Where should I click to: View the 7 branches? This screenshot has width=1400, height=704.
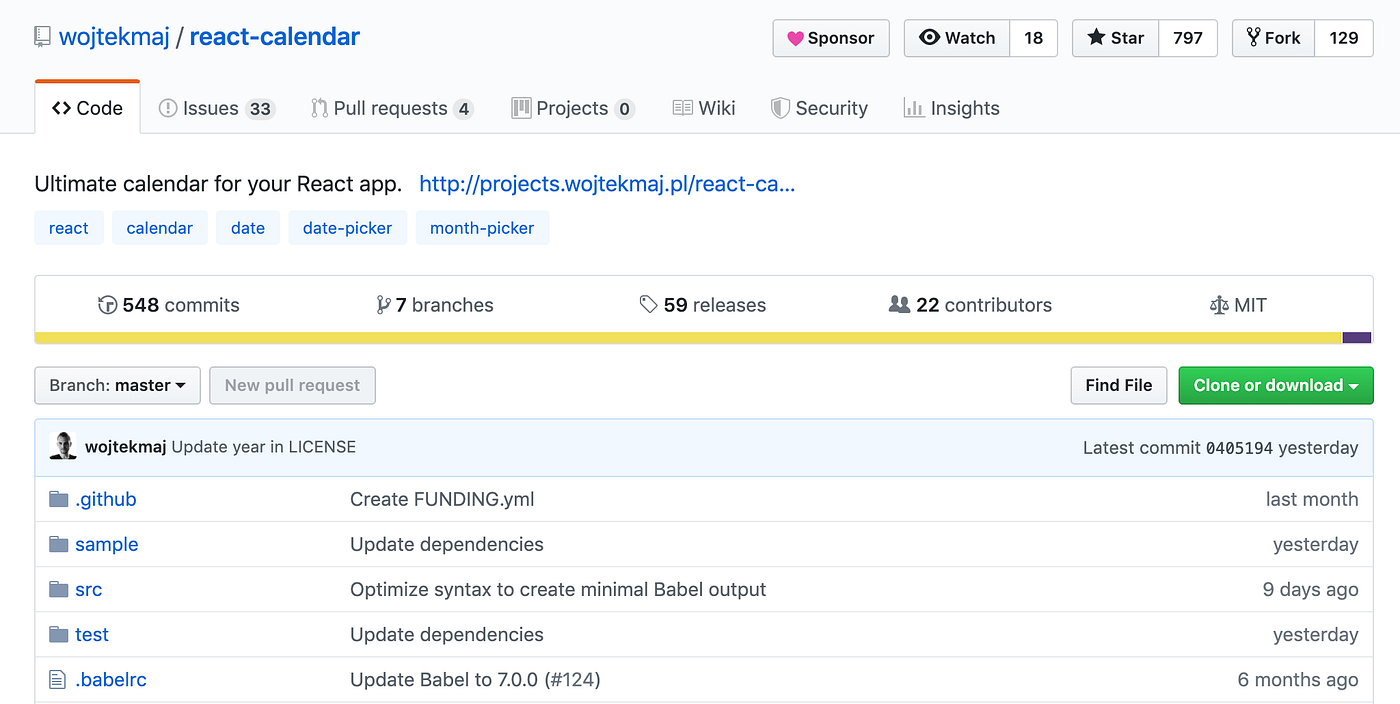click(x=435, y=305)
